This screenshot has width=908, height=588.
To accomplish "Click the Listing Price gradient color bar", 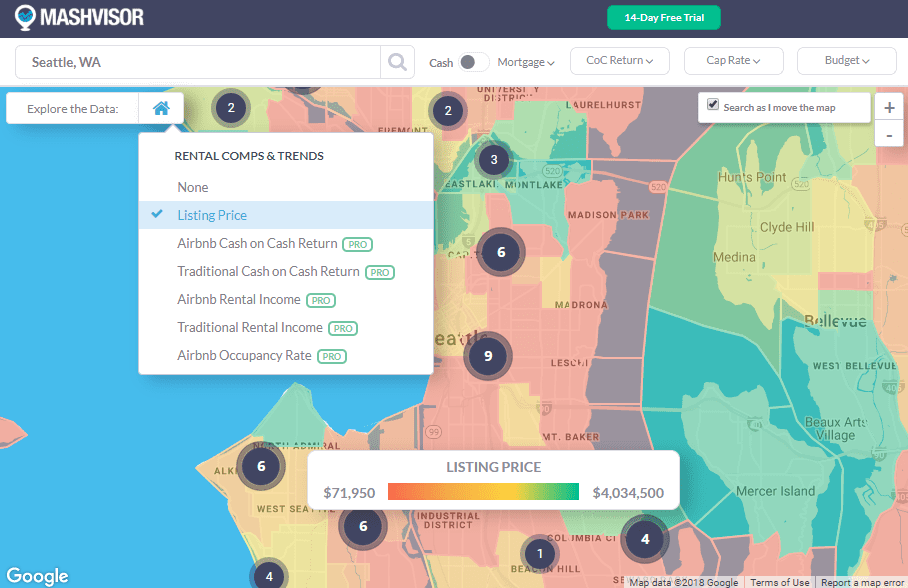I will [x=483, y=492].
